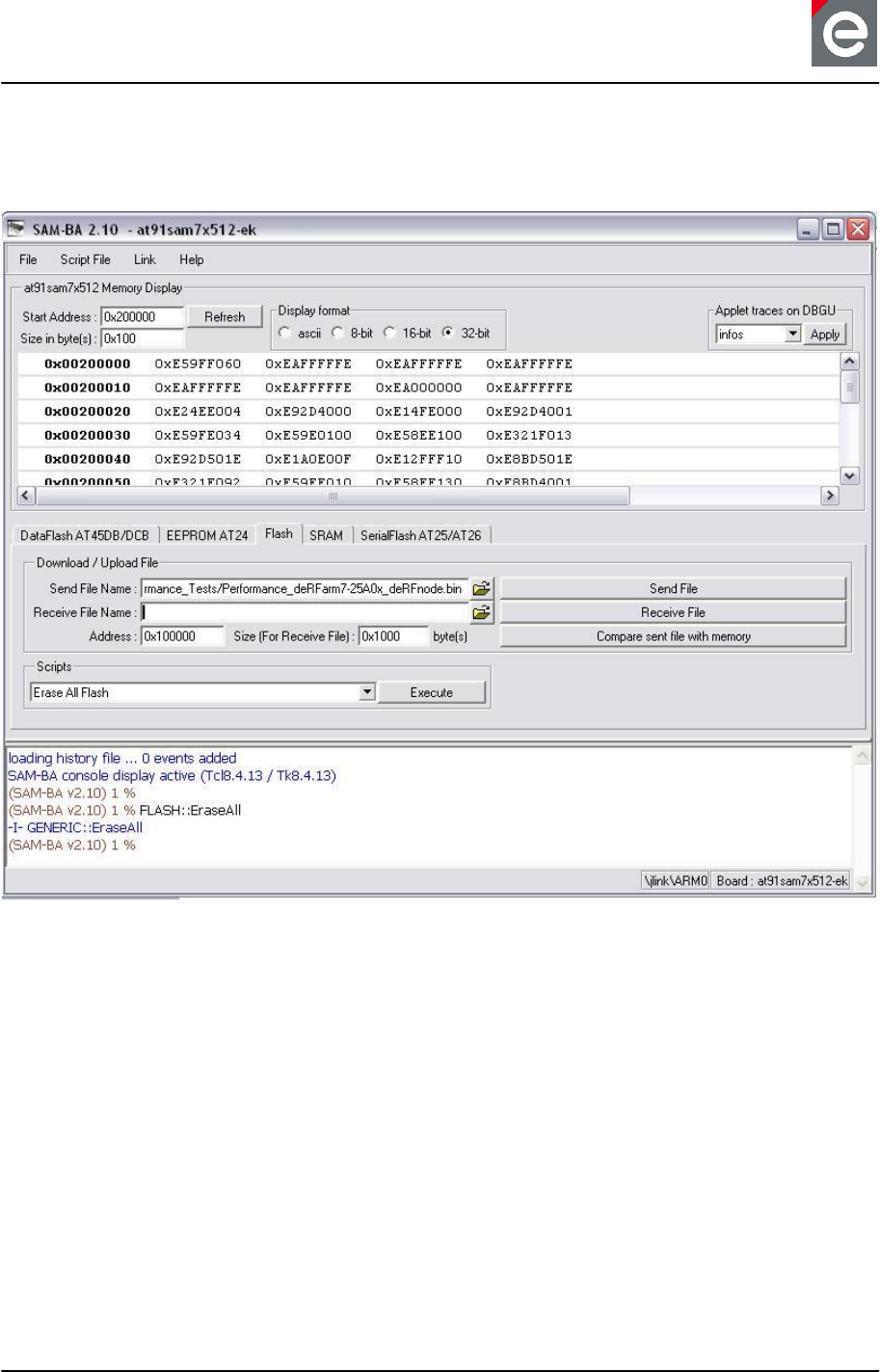Open the applet traces infos dropdown
Screen dimensions: 880x1372
(x=792, y=334)
